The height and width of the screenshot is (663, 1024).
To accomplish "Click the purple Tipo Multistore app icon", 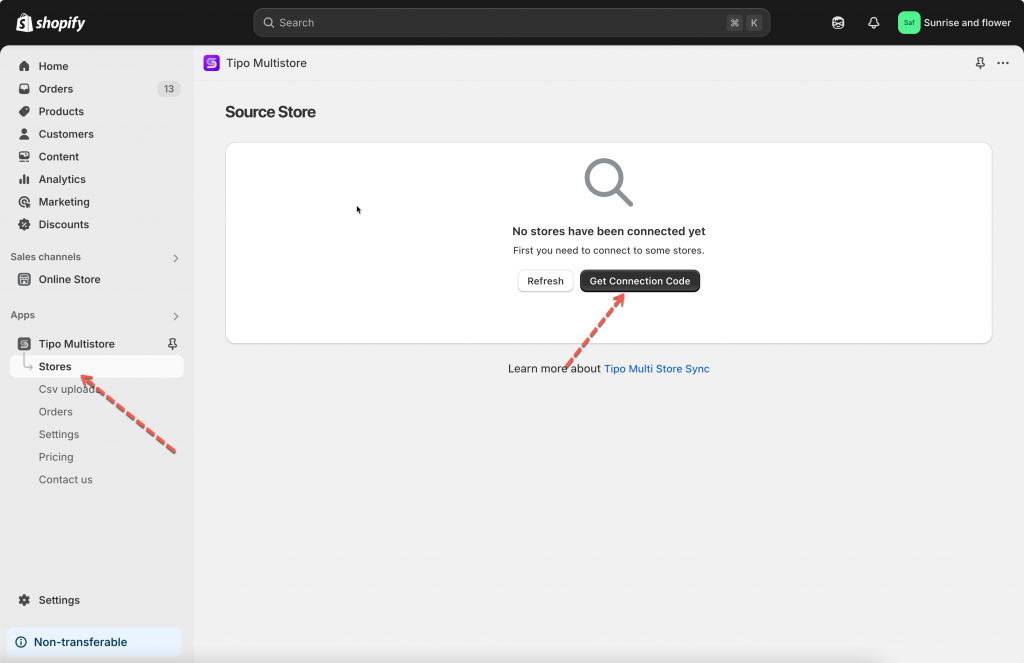I will pos(211,63).
